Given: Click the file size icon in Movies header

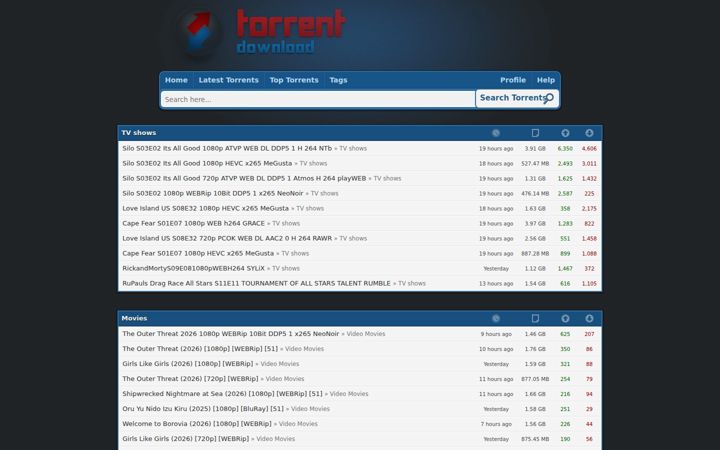Looking at the screenshot, I should (x=535, y=318).
